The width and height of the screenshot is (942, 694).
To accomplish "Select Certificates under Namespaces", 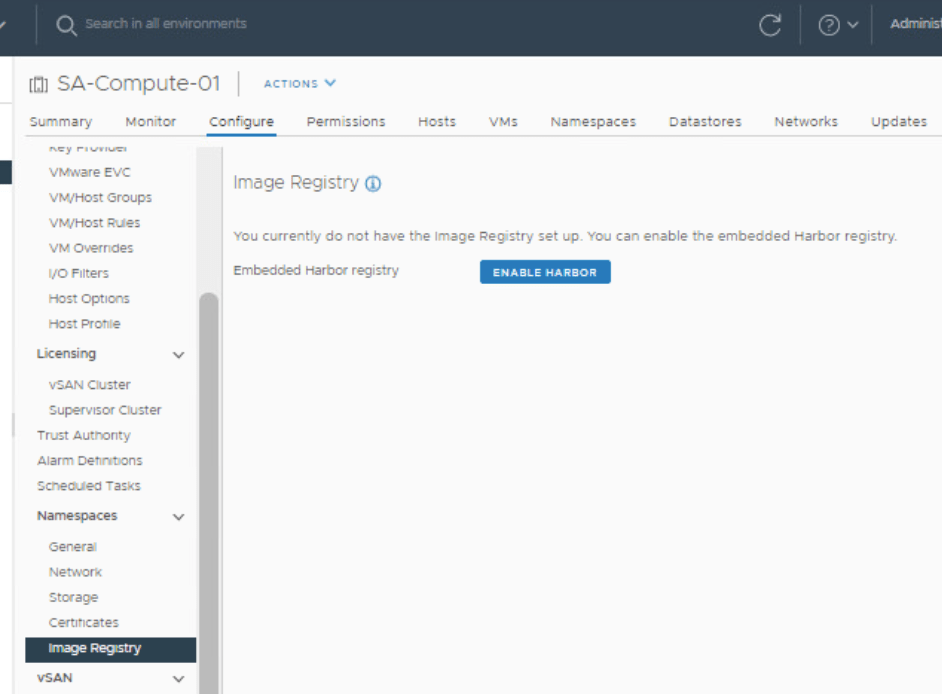I will point(83,623).
